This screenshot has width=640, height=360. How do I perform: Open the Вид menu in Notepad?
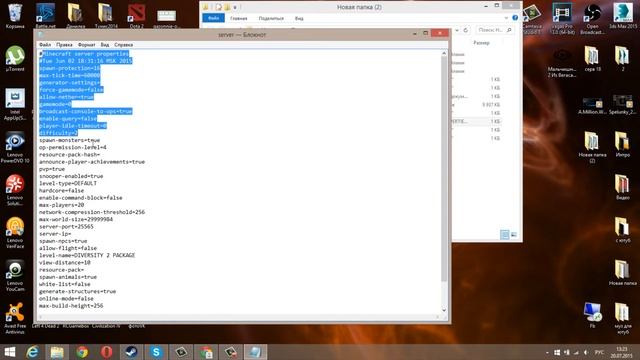(x=105, y=44)
